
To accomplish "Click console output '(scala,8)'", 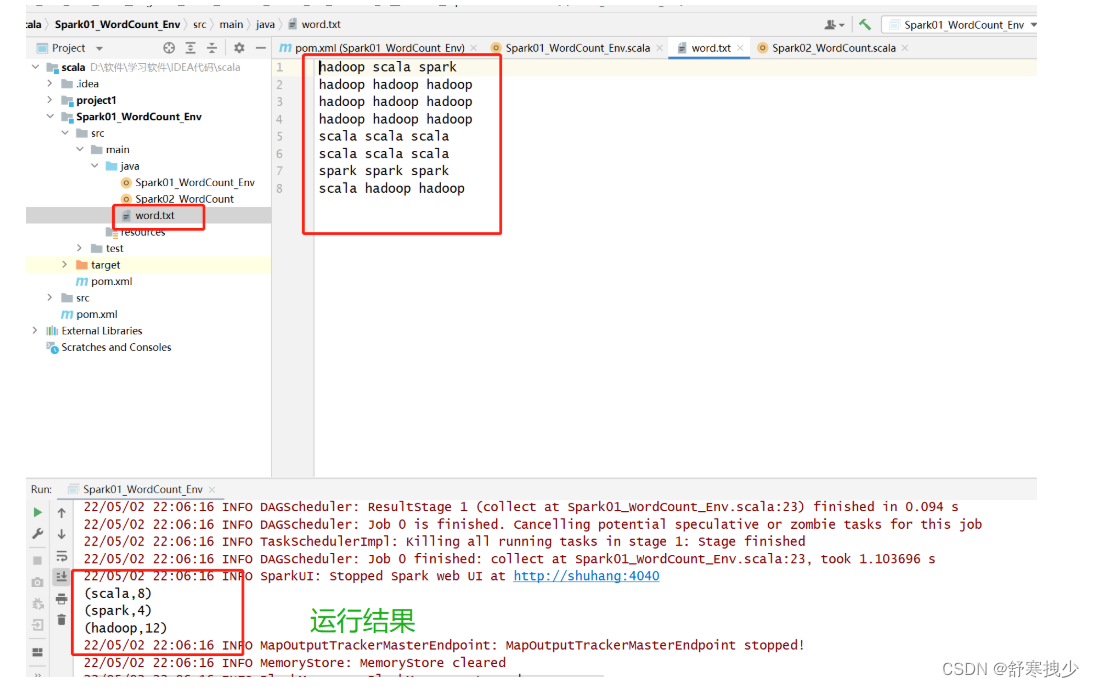I will (117, 593).
